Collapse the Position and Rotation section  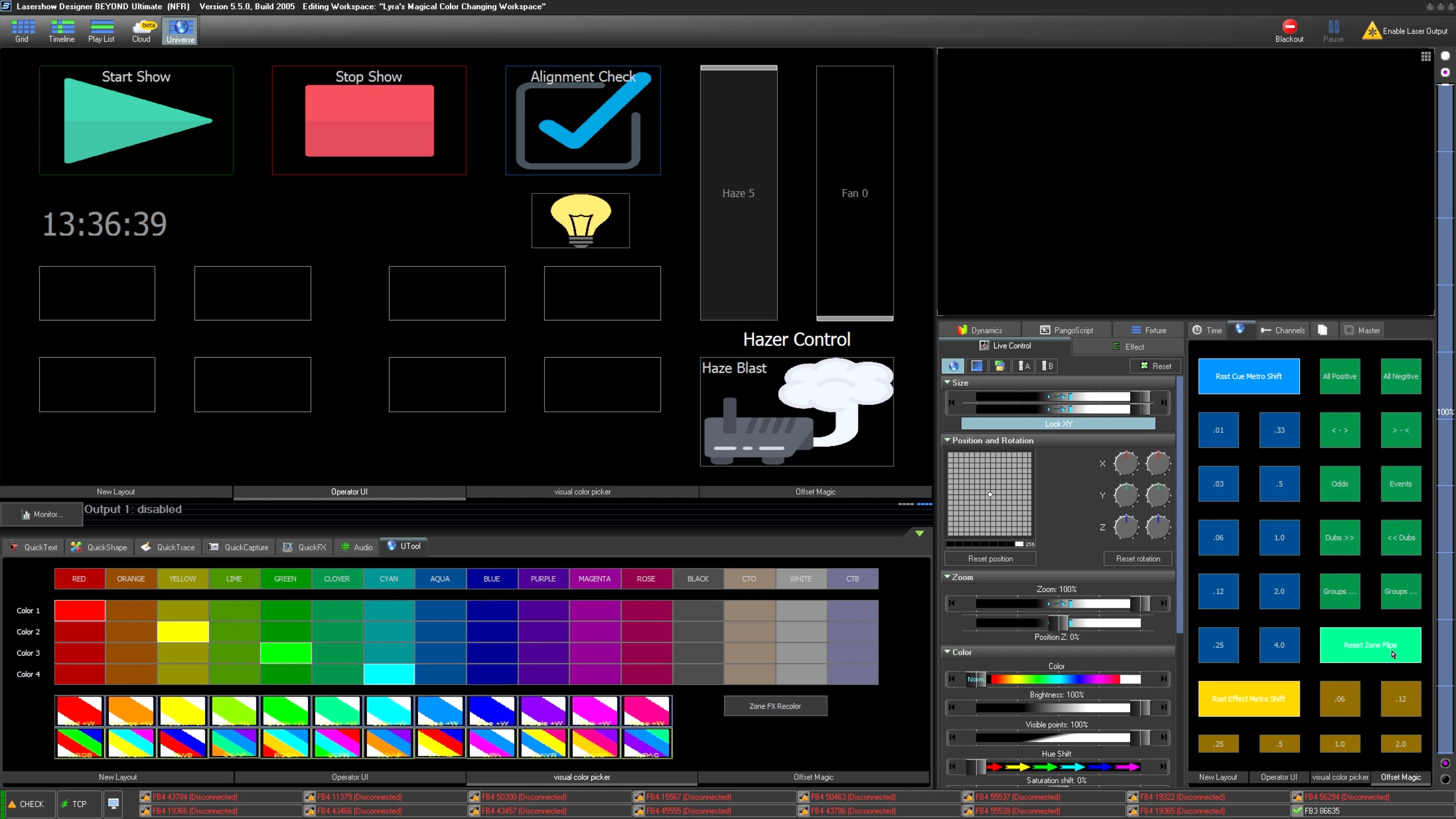point(947,440)
